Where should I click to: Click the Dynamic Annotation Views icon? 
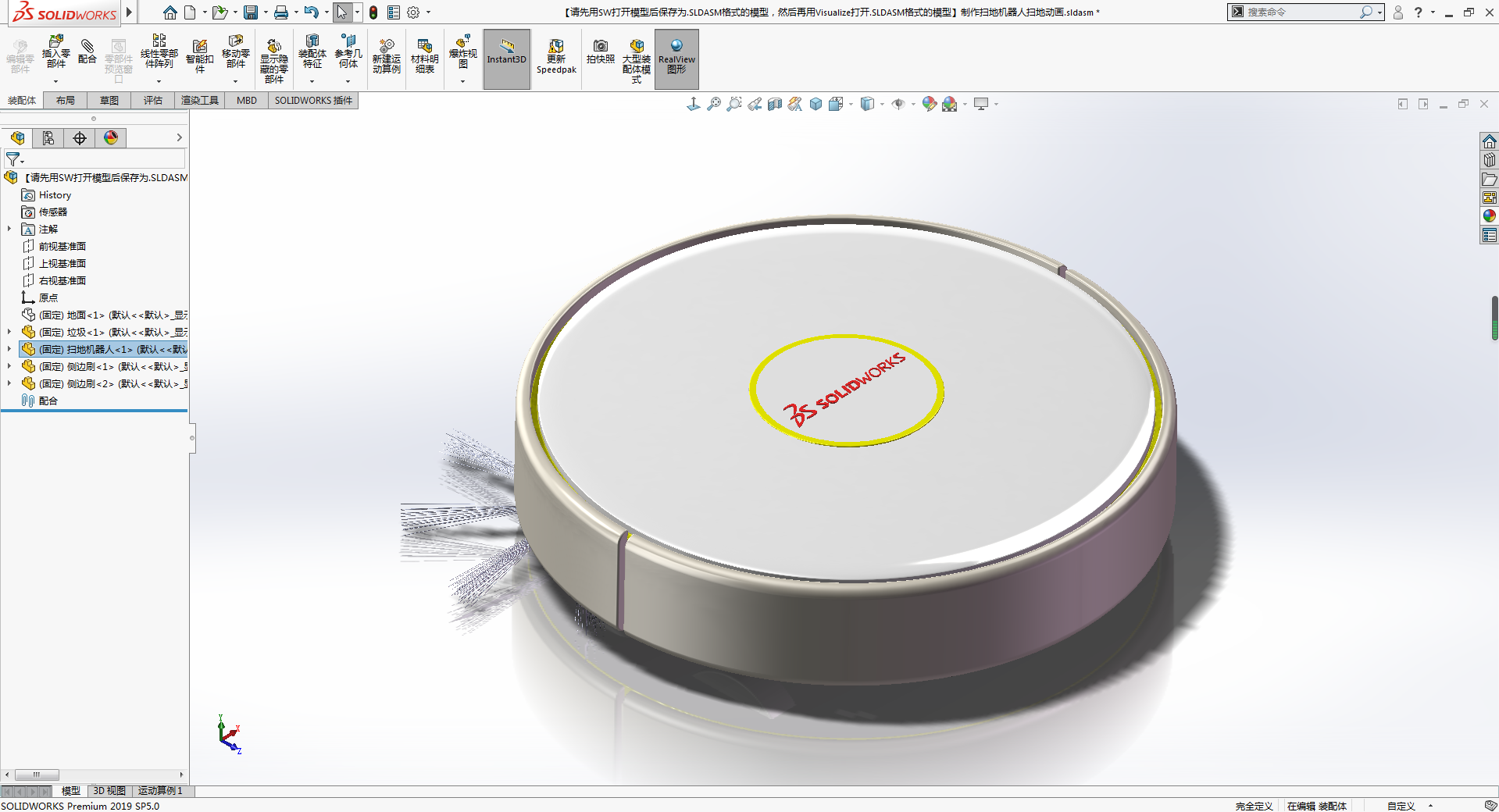click(x=795, y=104)
